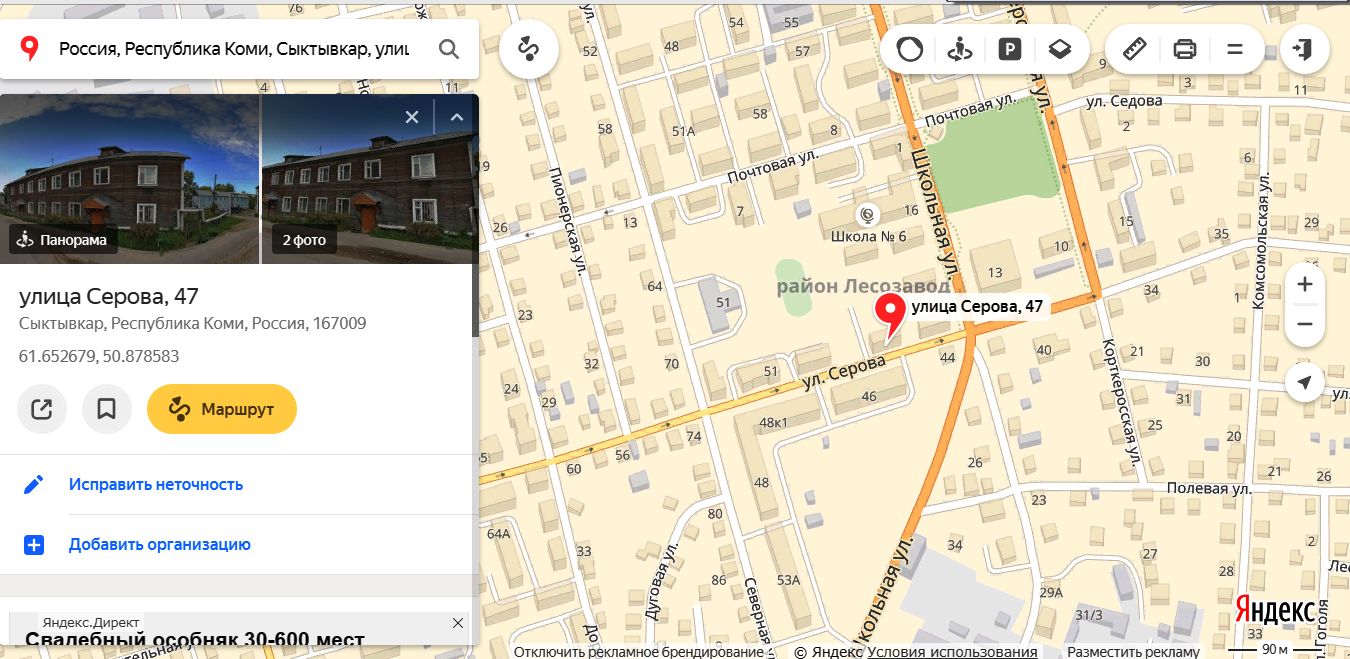The image size is (1350, 659).
Task: Click the Свадебный особняк ad headline
Action: (x=195, y=640)
